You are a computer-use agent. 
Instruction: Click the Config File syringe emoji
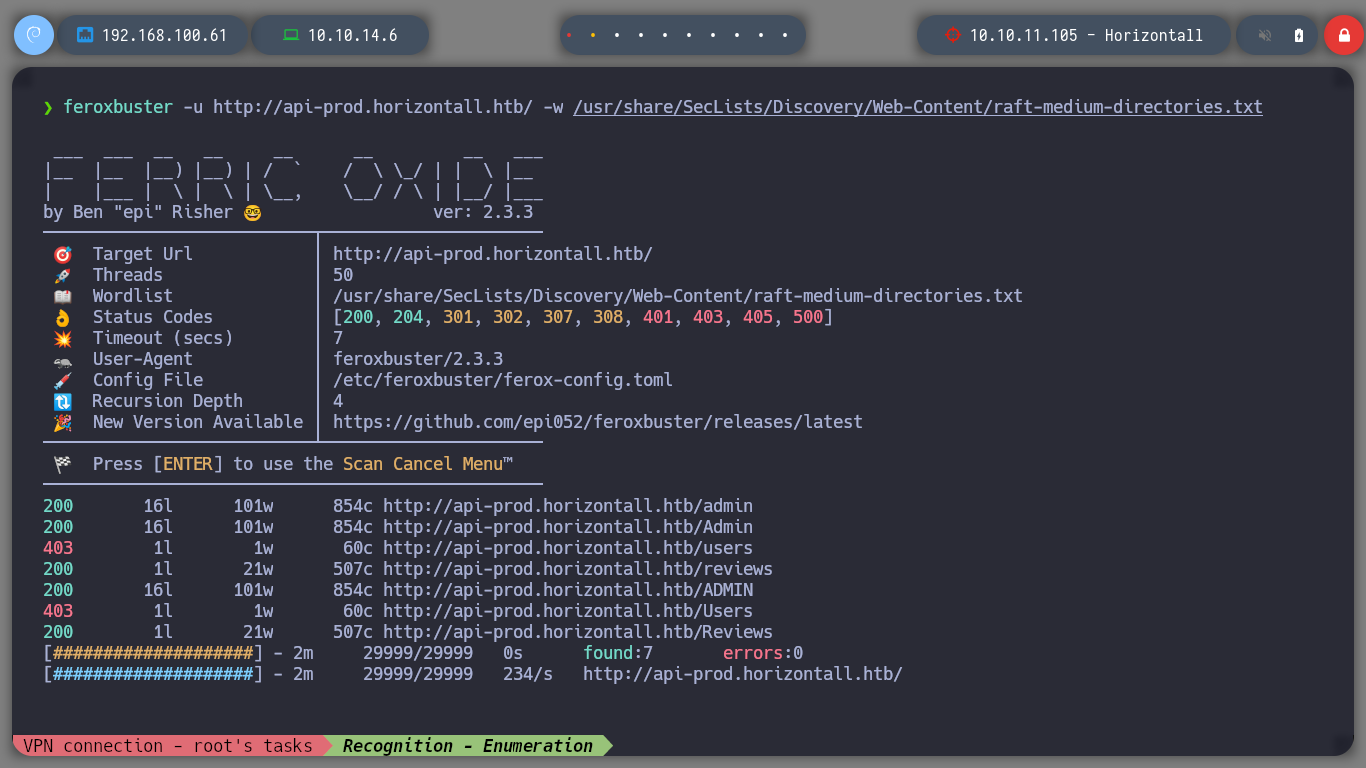[x=62, y=380]
